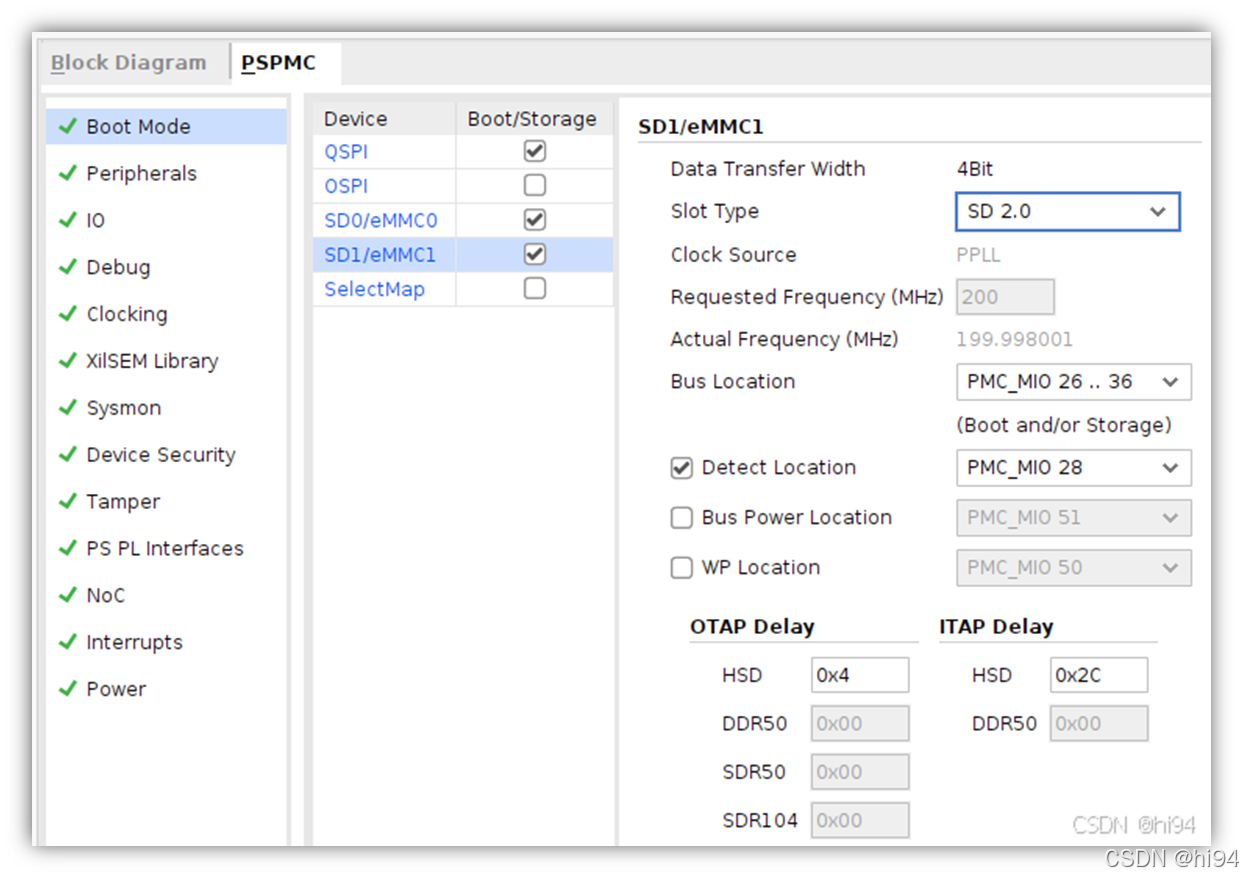Uncheck the QSPI Boot/Storage checkbox
1243x878 pixels.
tap(535, 151)
